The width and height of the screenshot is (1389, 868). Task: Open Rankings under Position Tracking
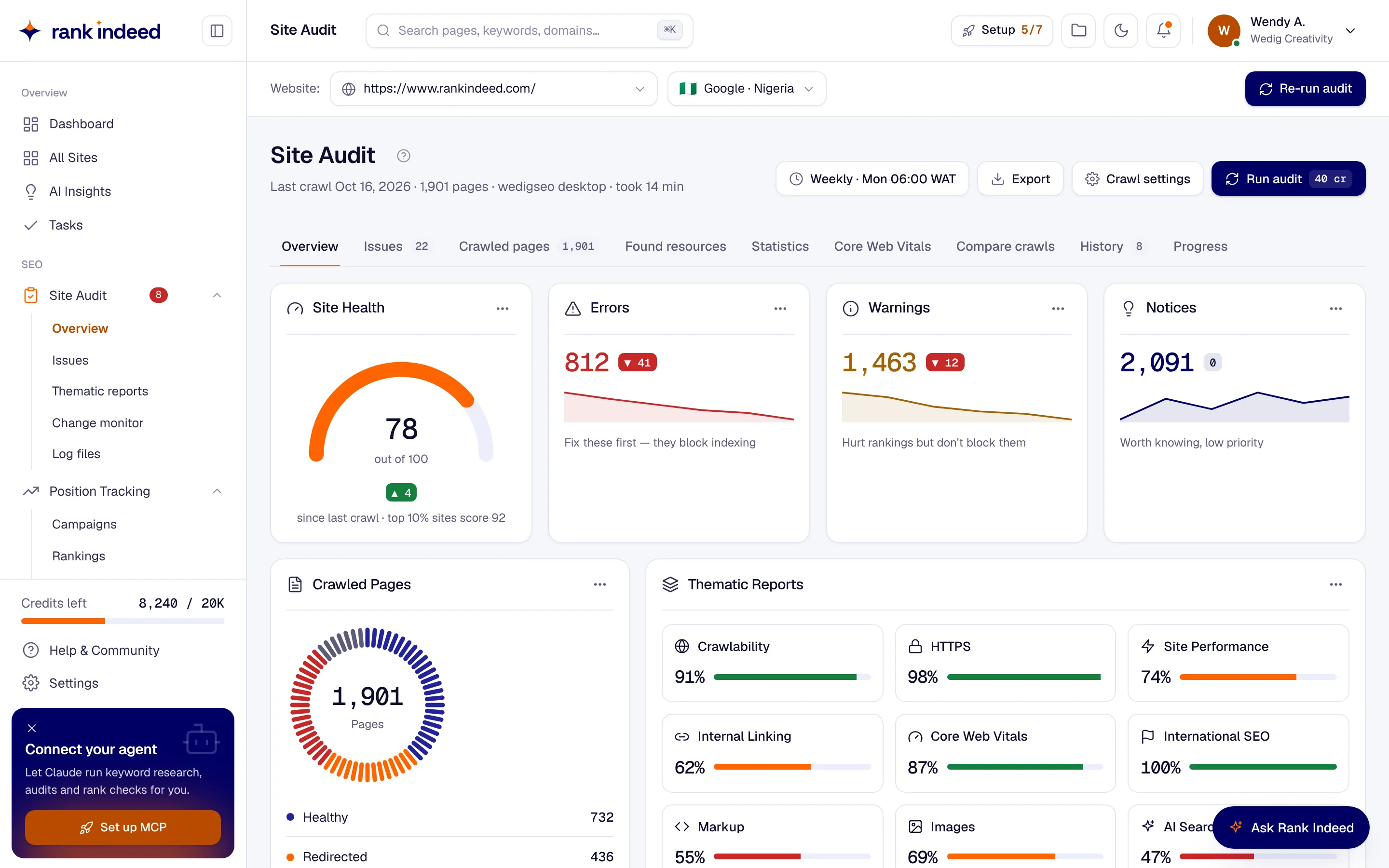[79, 556]
